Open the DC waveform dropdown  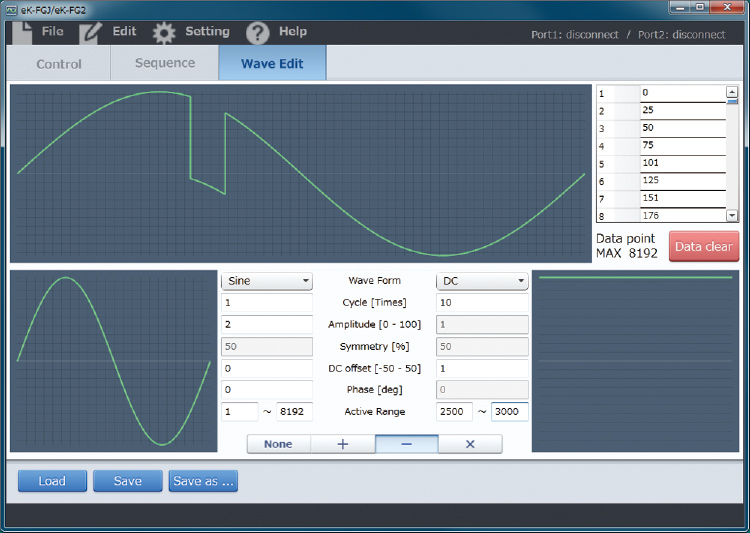coord(482,281)
